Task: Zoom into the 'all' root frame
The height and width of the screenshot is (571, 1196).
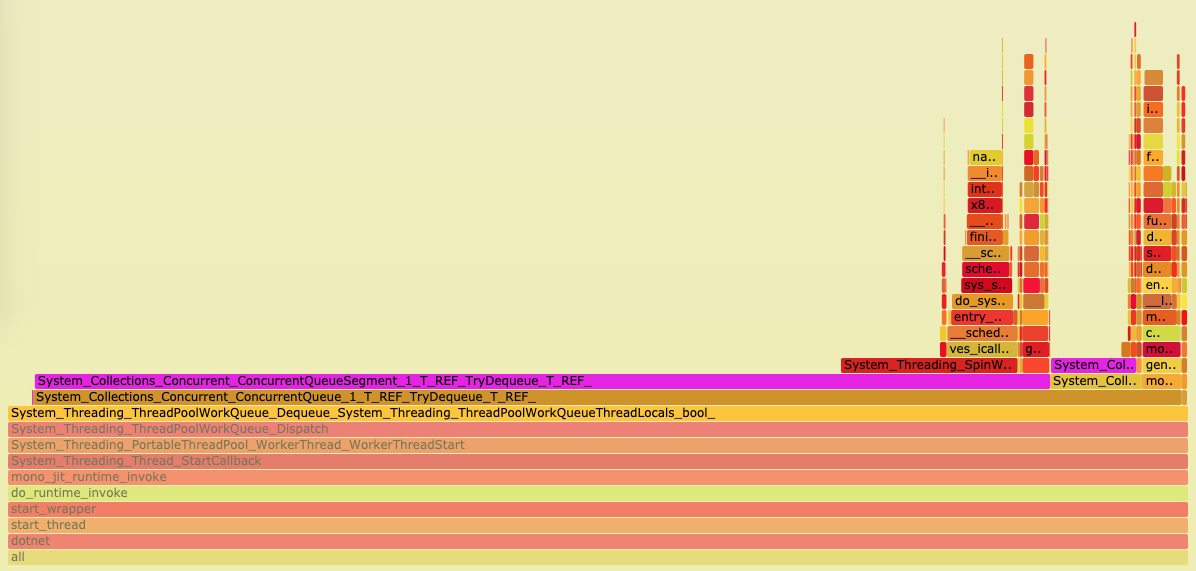Action: coord(597,557)
